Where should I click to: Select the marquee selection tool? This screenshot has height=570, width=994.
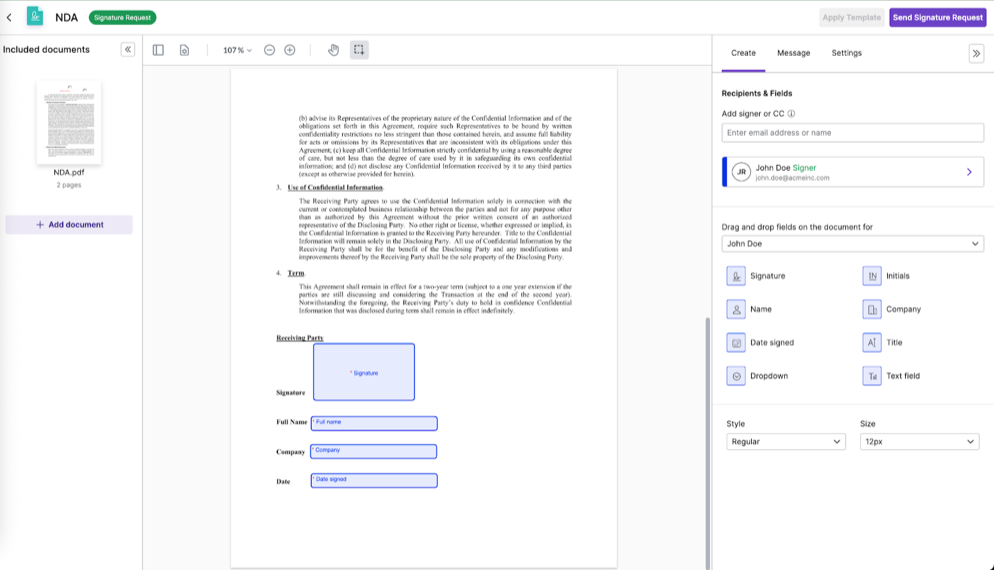(359, 50)
